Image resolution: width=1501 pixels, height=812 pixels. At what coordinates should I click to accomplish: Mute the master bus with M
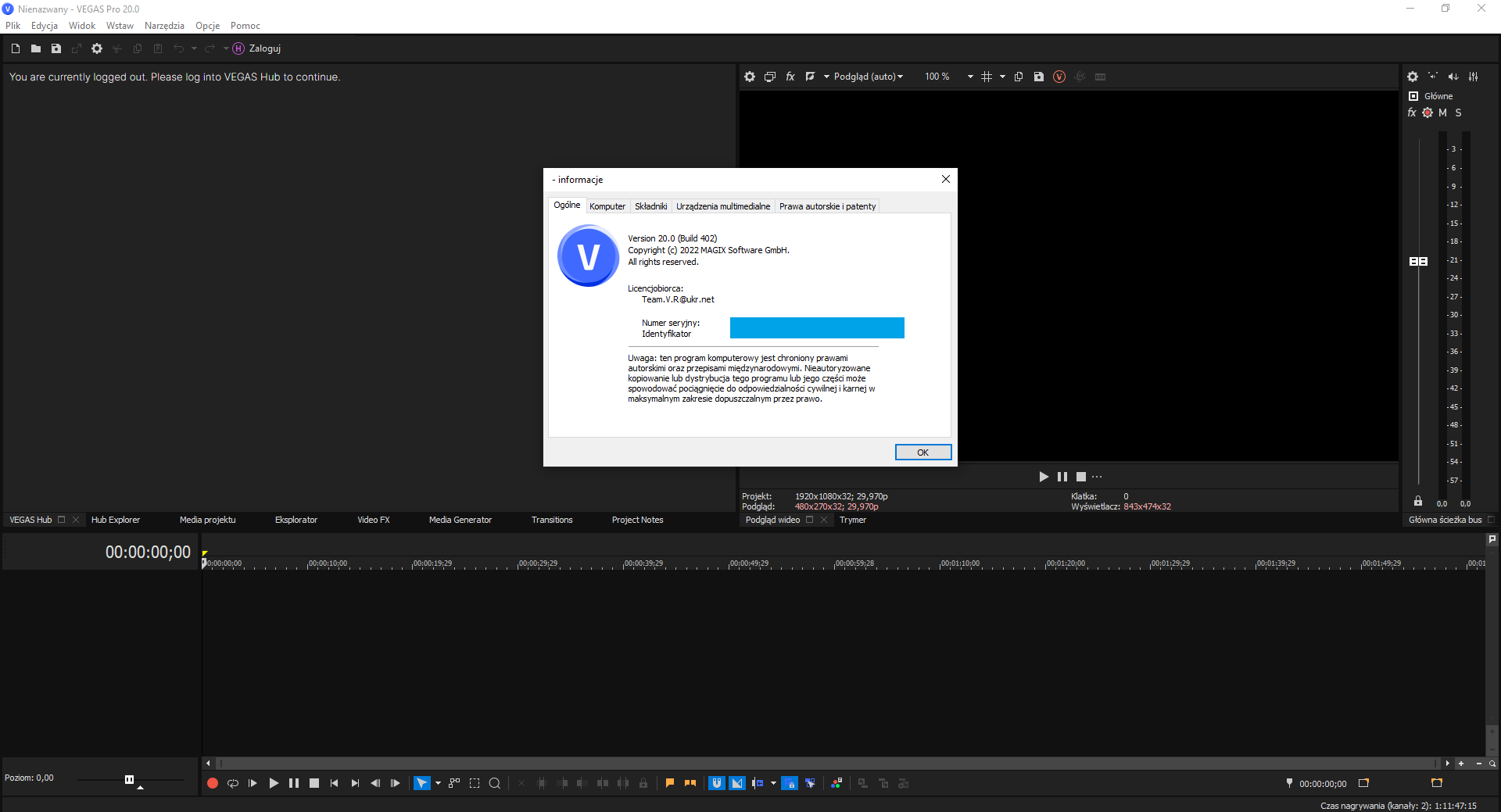(1442, 113)
